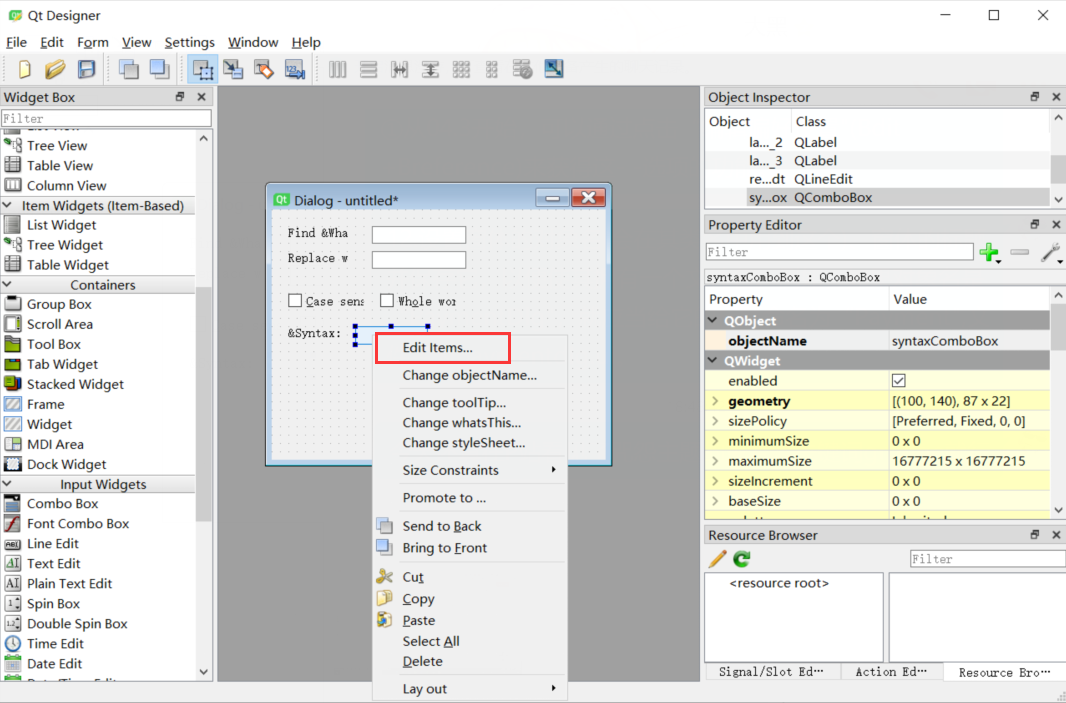The height and width of the screenshot is (703, 1066).
Task: Switch to the Action Editor tab
Action: click(891, 672)
